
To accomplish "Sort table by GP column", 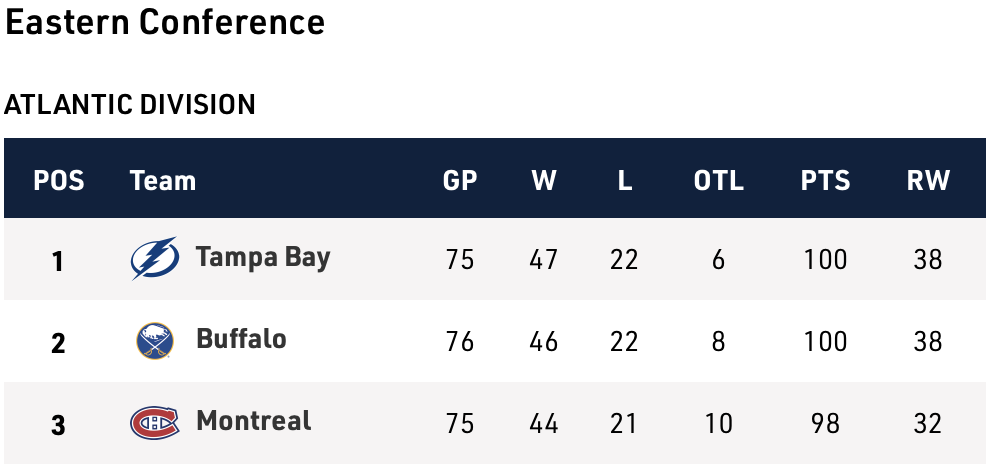I will click(460, 181).
